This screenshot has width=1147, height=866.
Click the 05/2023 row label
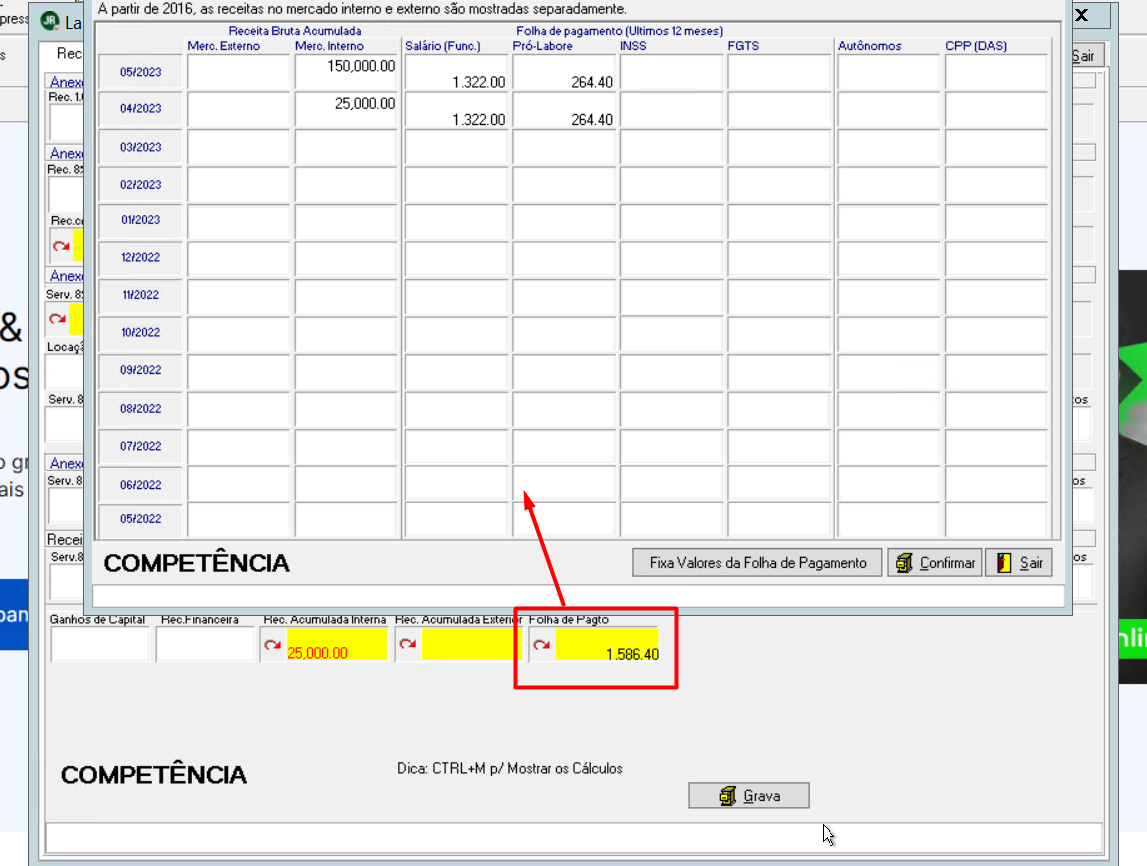[140, 72]
